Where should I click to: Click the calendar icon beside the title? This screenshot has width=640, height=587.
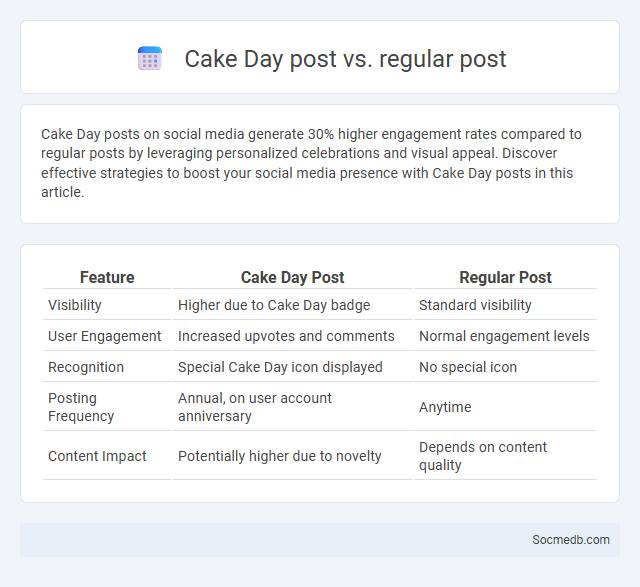click(150, 58)
